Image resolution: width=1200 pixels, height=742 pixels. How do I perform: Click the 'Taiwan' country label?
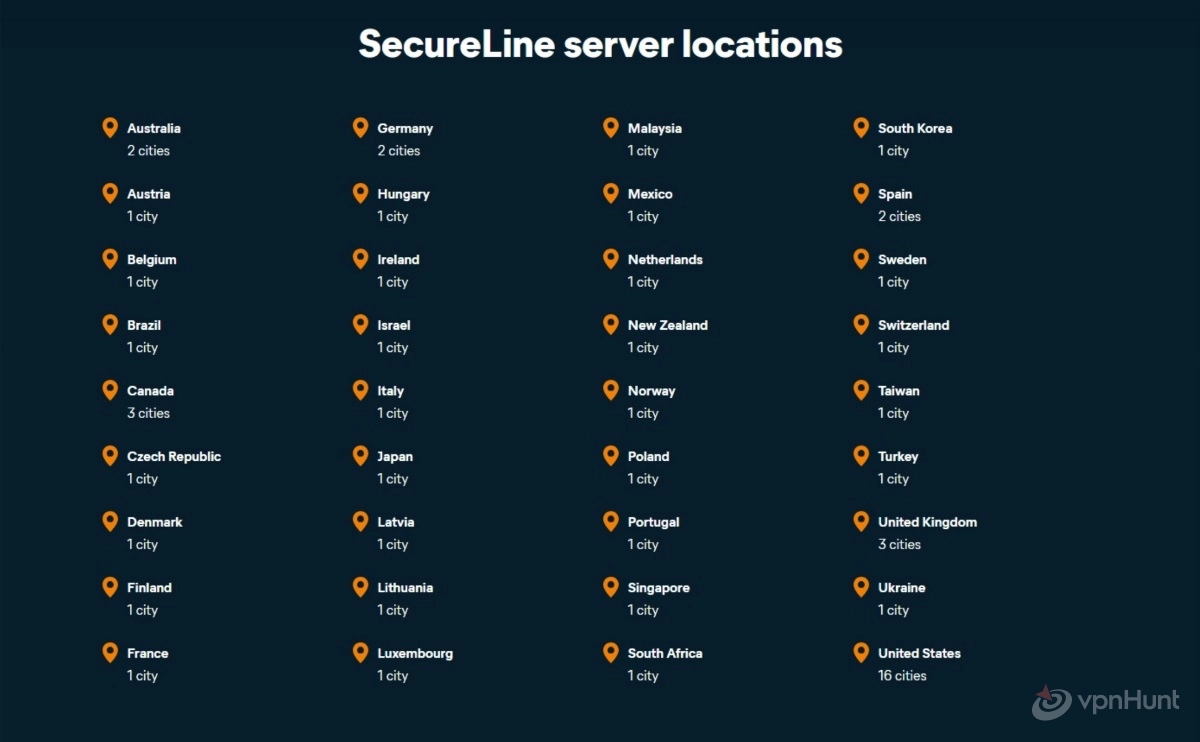[x=898, y=390]
